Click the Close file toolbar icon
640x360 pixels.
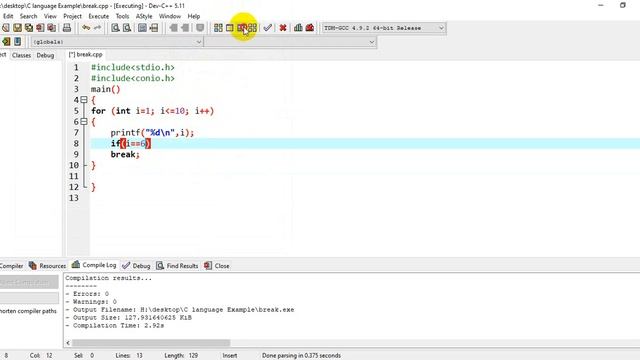pyautogui.click(x=40, y=28)
